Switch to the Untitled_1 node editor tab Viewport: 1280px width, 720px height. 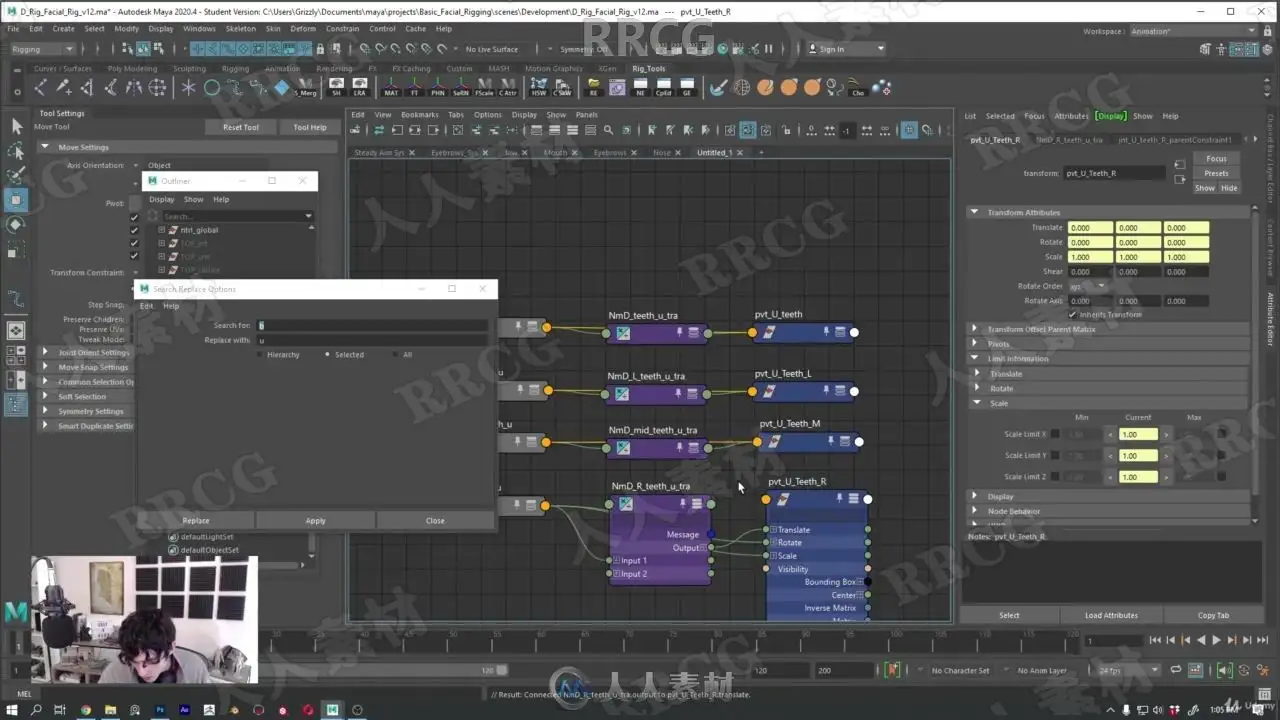pos(715,153)
